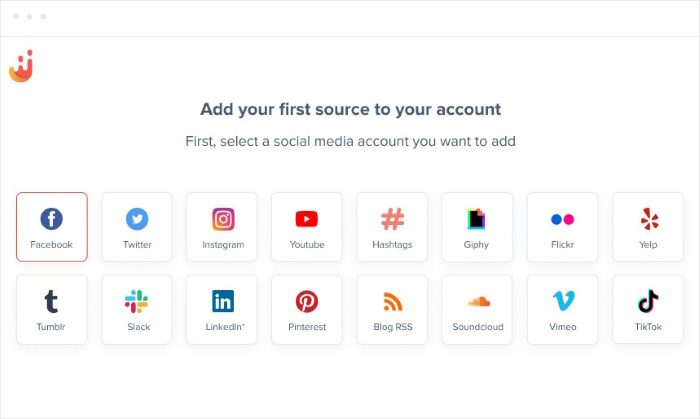
Task: Select the Vimeo logo icon
Action: 562,301
